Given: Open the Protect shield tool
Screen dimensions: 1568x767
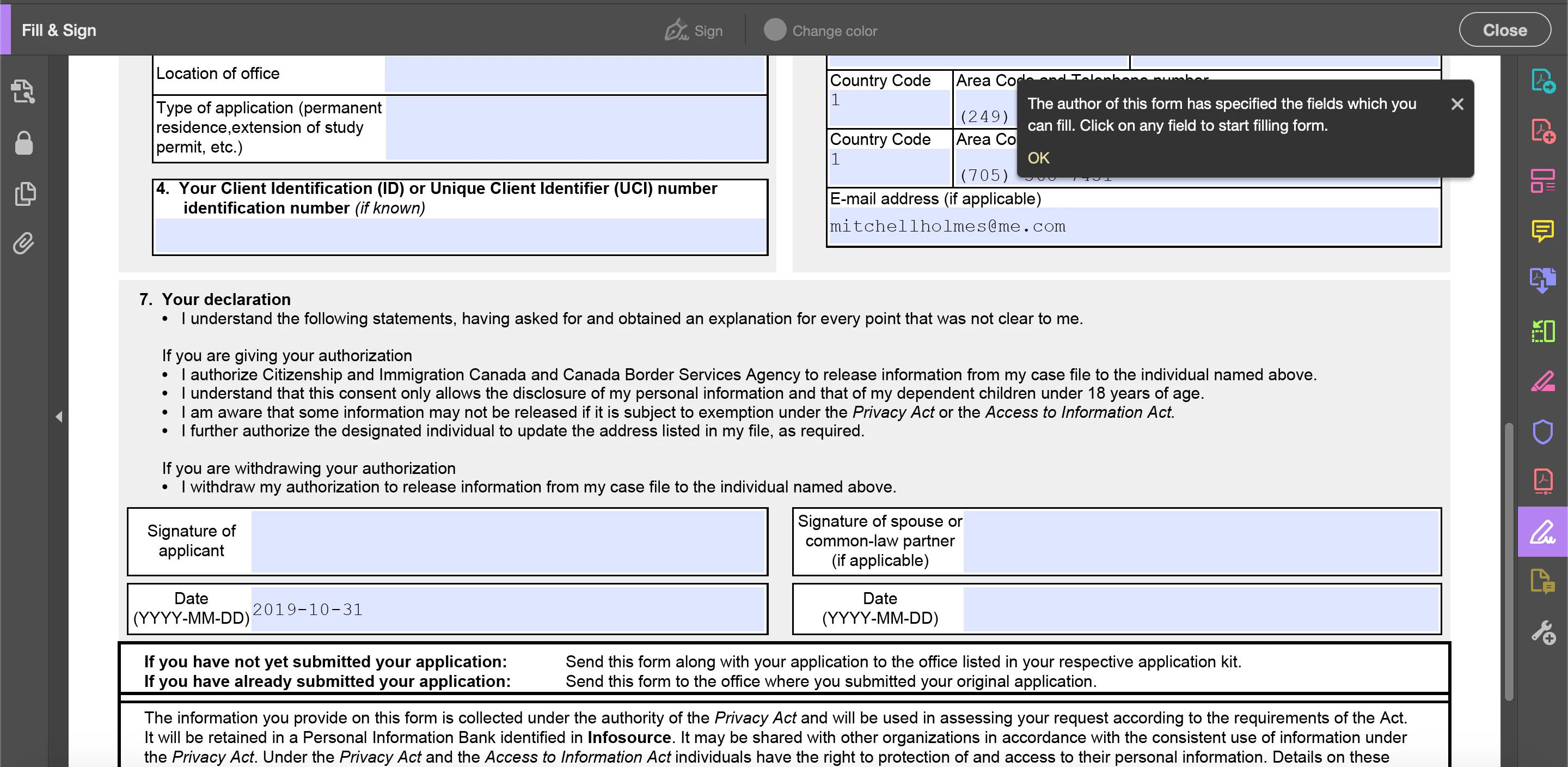Looking at the screenshot, I should (x=1542, y=431).
